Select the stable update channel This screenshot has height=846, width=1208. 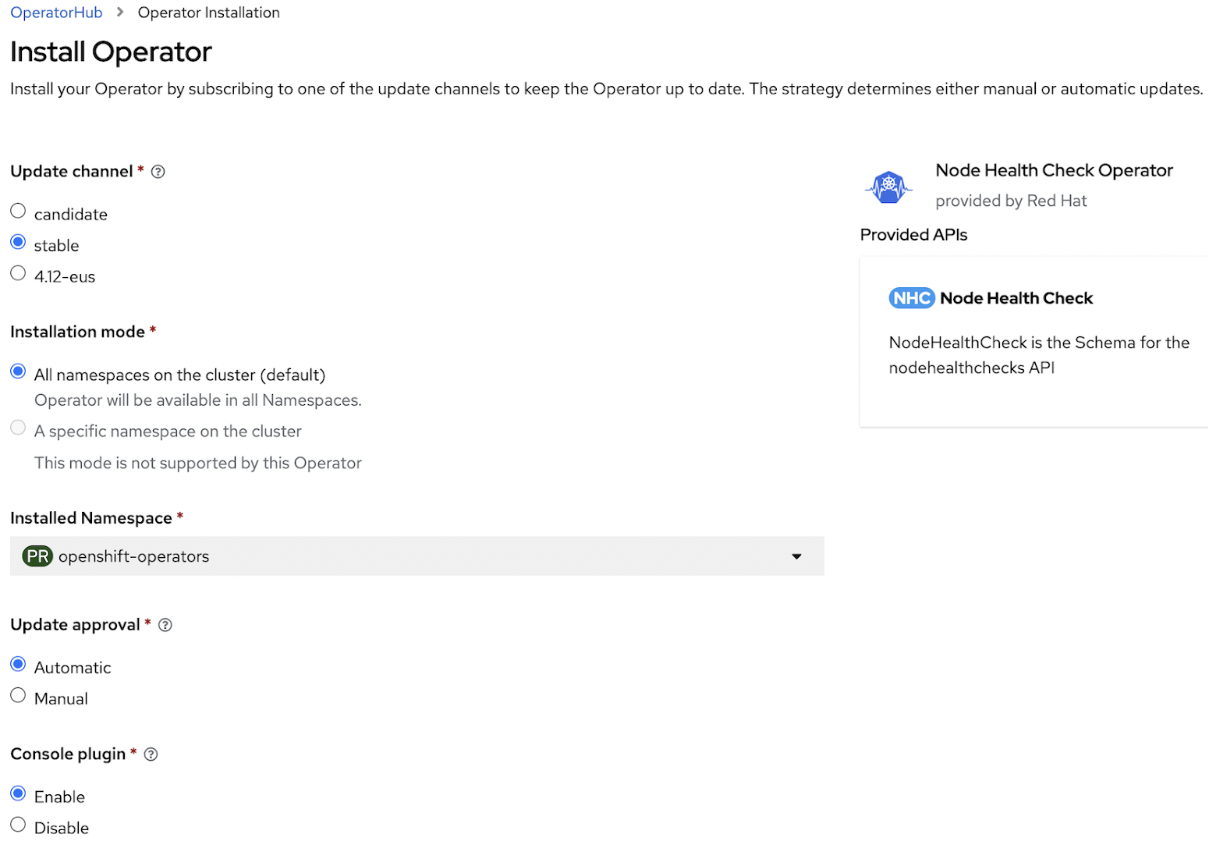[18, 243]
